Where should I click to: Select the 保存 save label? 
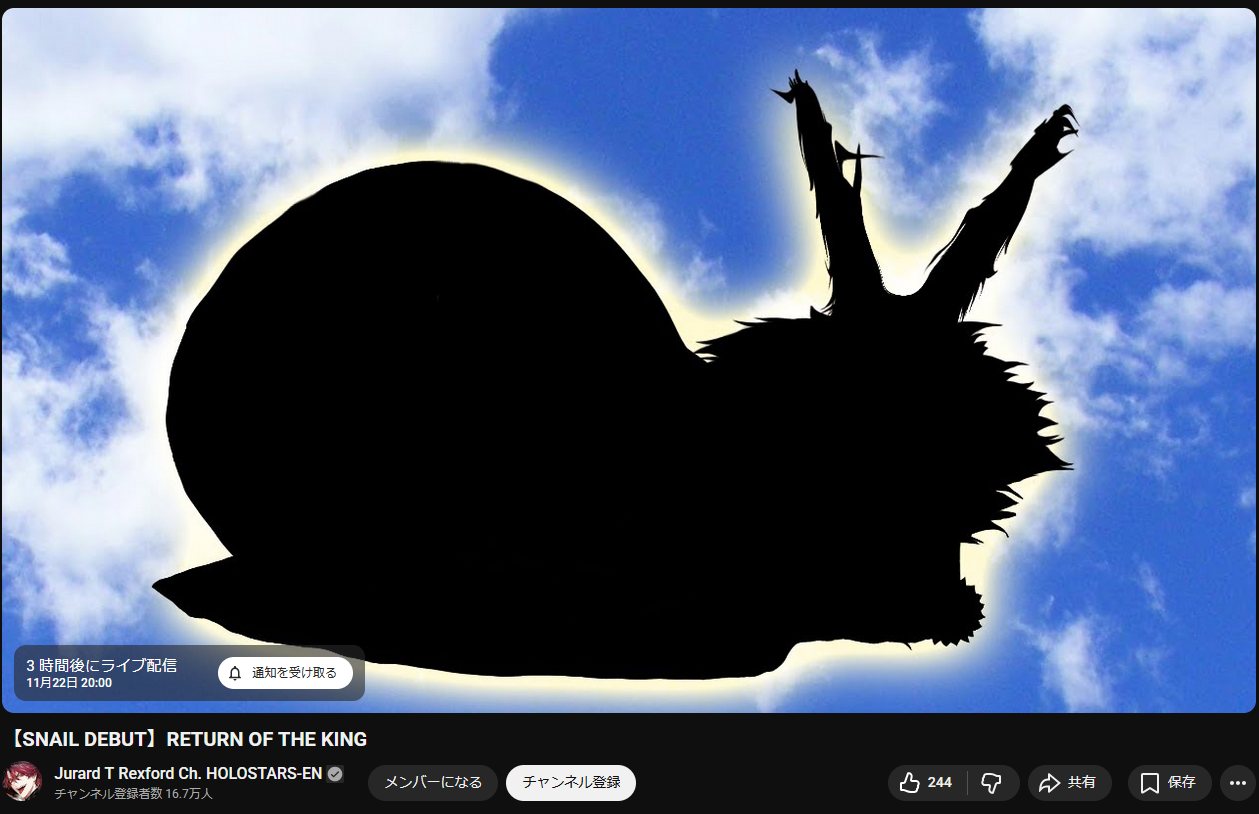coord(1181,782)
